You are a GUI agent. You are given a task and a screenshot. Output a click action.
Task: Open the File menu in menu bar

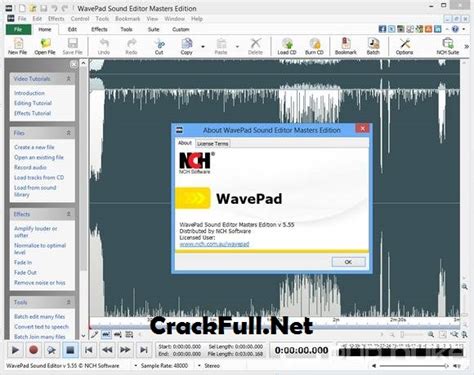pos(22,19)
